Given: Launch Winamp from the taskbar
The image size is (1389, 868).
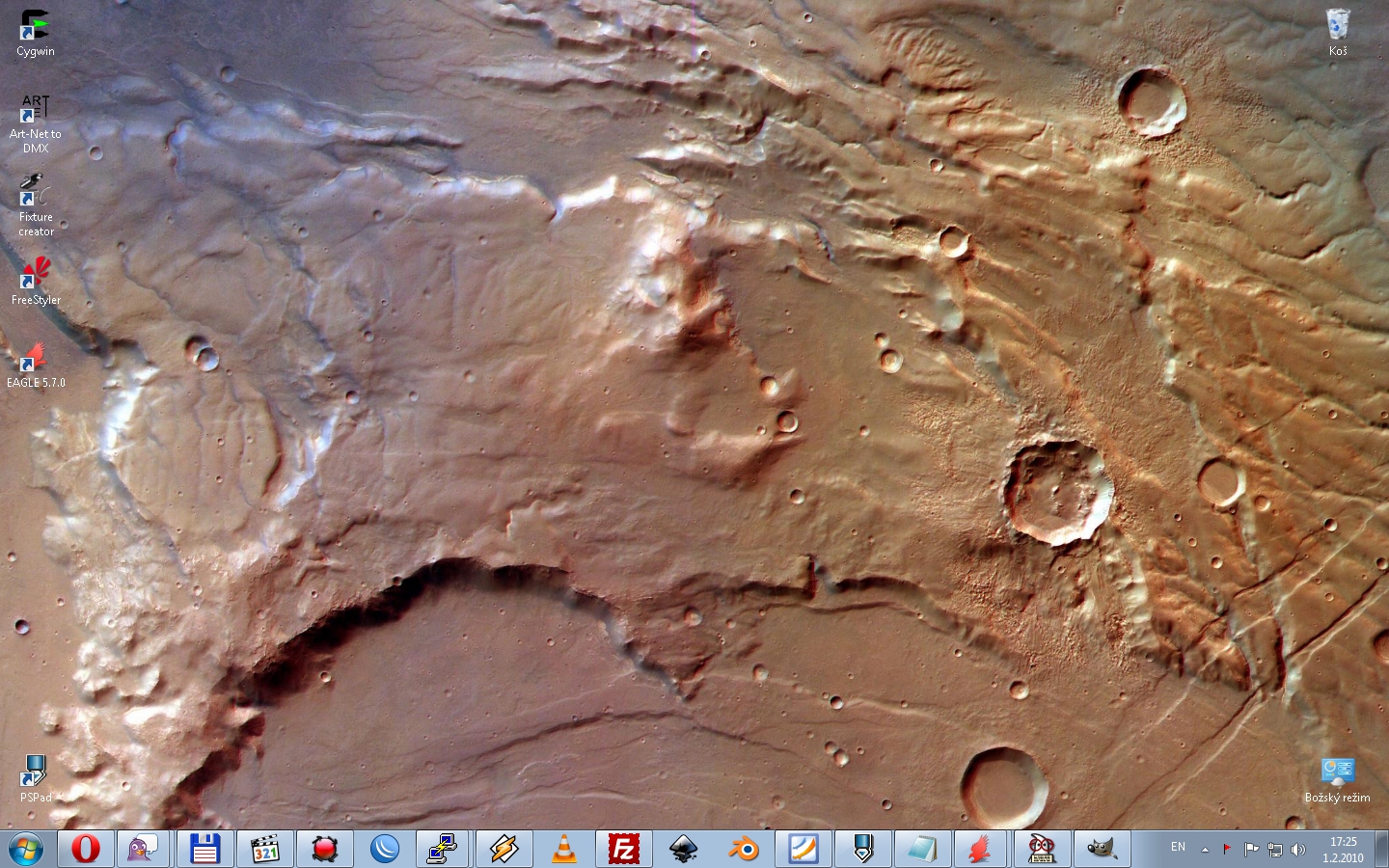Looking at the screenshot, I should coord(504,849).
